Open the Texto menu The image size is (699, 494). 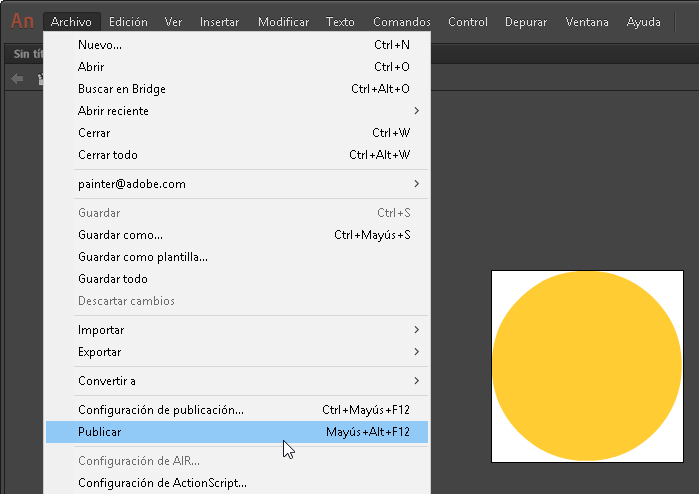[340, 22]
